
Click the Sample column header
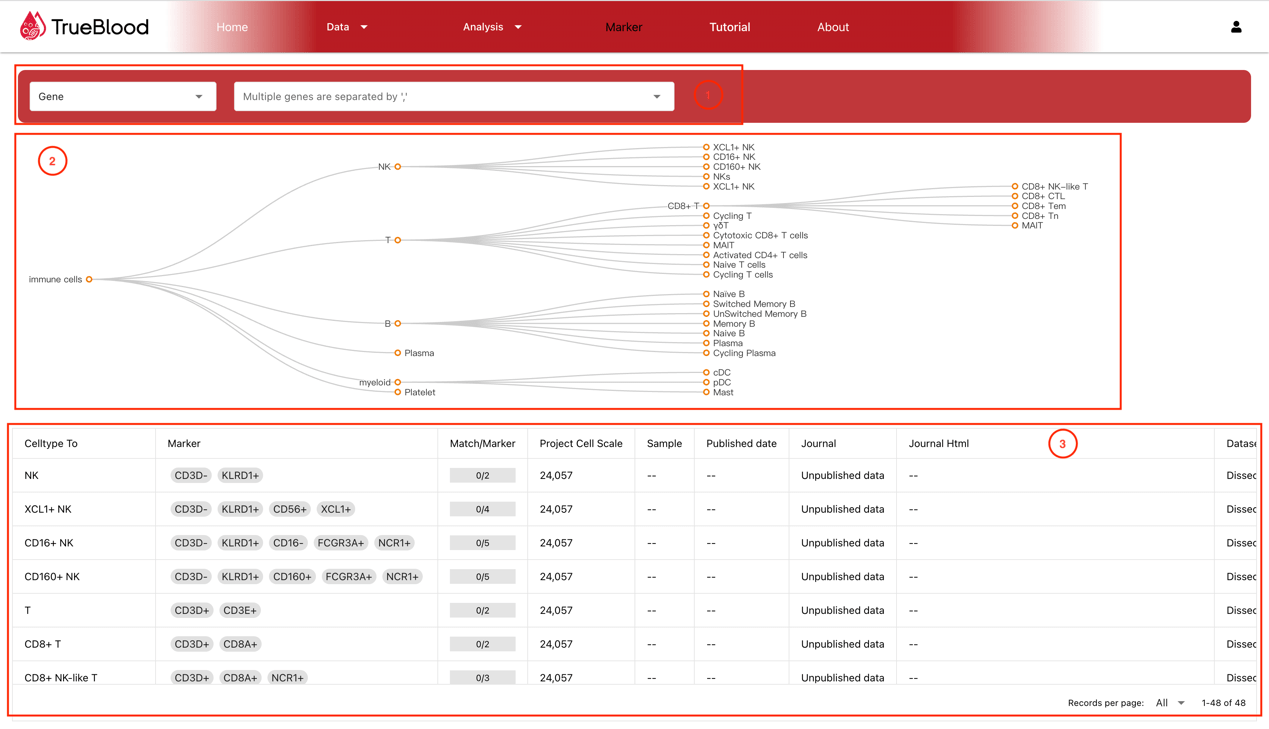pos(664,443)
